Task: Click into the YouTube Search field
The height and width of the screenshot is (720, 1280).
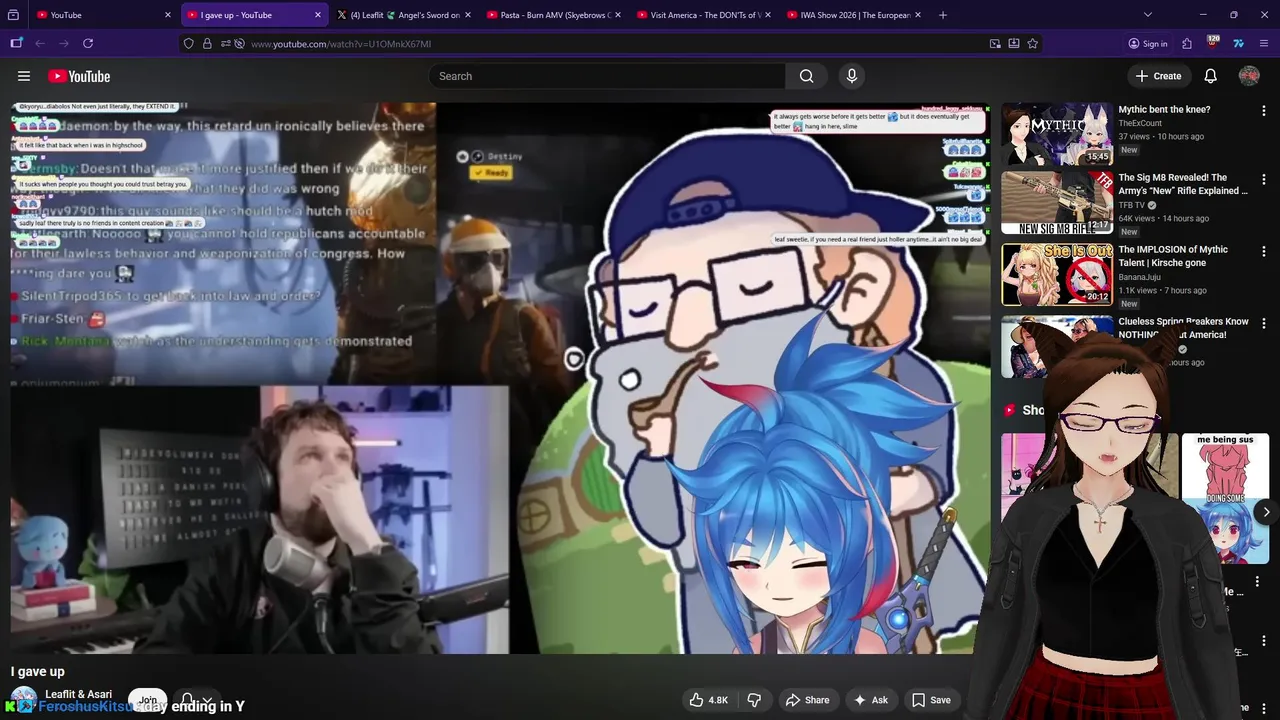Action: (608, 76)
